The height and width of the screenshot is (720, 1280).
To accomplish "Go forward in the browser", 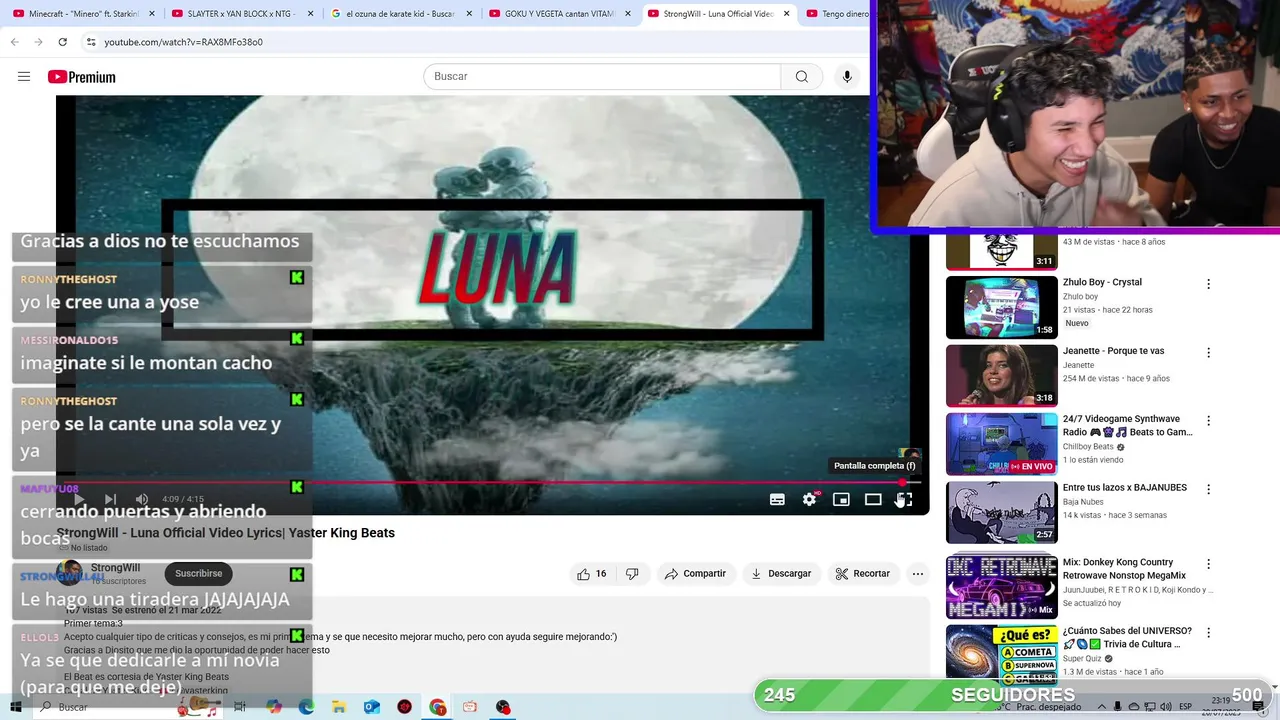I will pos(38,42).
